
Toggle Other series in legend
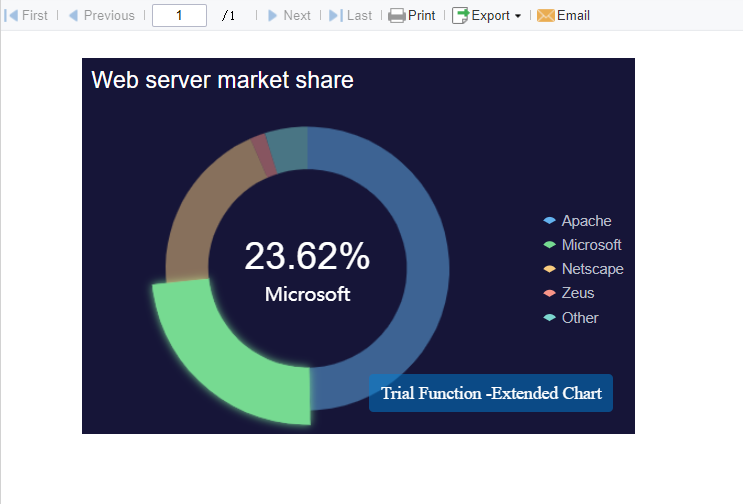(571, 318)
